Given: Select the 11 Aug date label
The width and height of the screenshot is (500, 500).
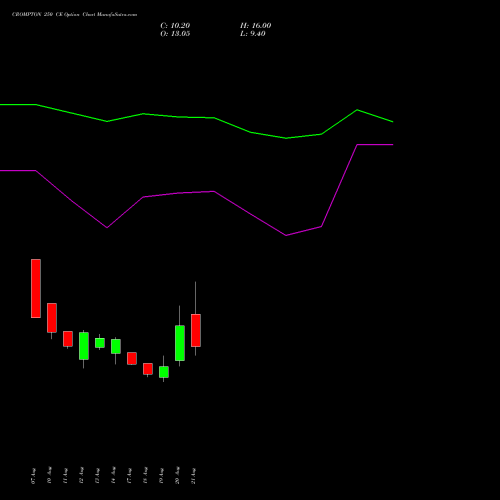Looking at the screenshot, I should tap(65, 476).
